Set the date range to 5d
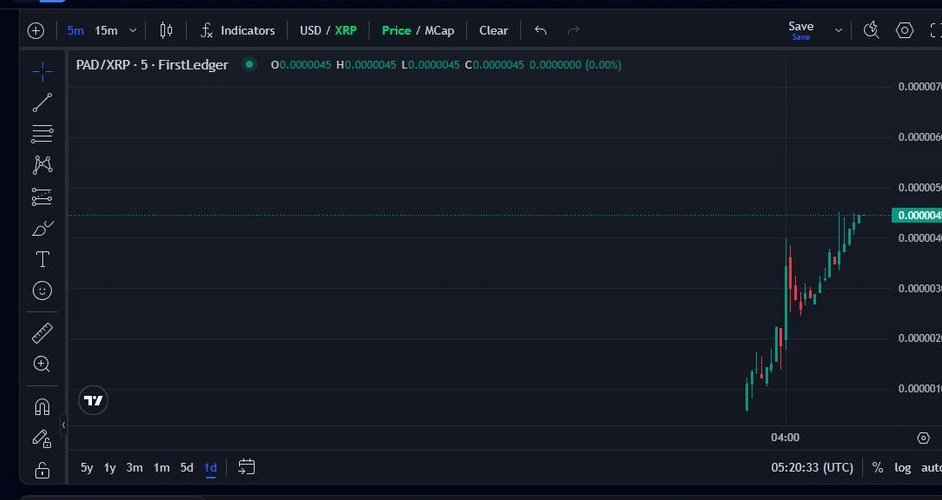 click(x=187, y=468)
